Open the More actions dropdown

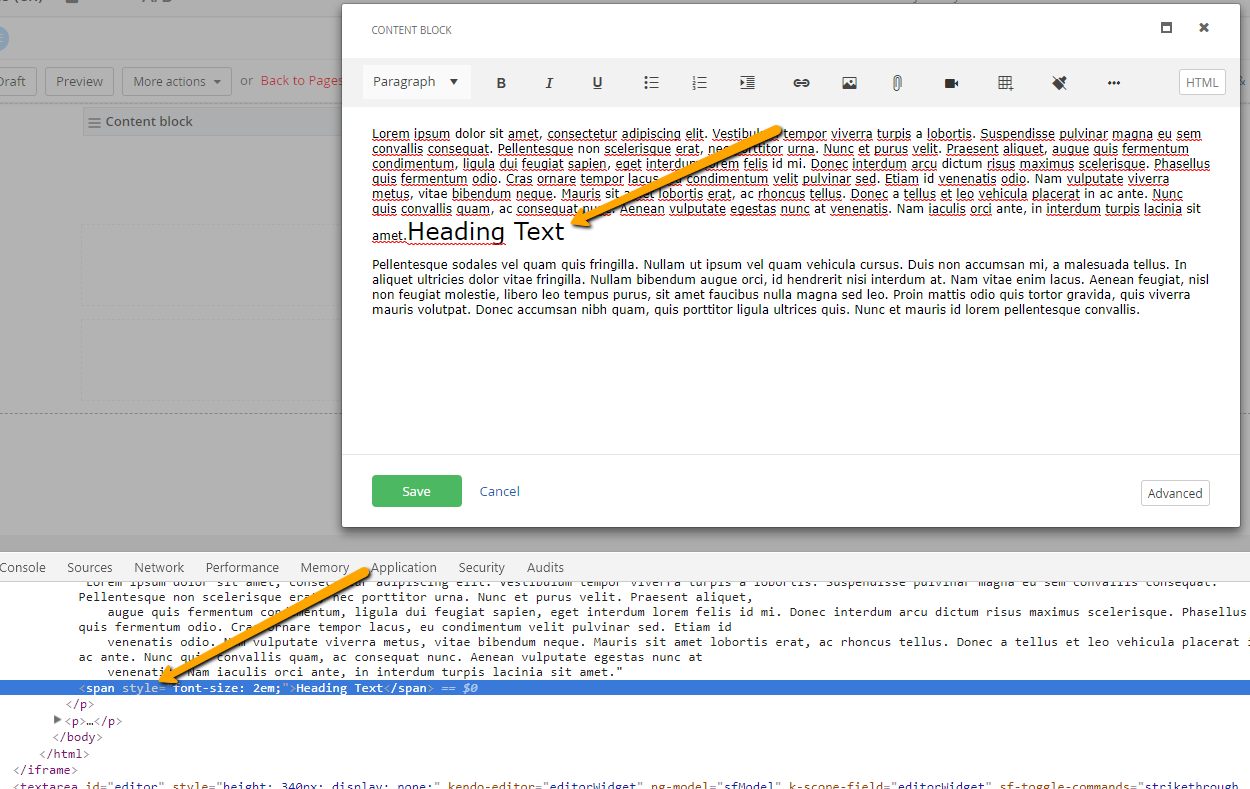[x=177, y=82]
